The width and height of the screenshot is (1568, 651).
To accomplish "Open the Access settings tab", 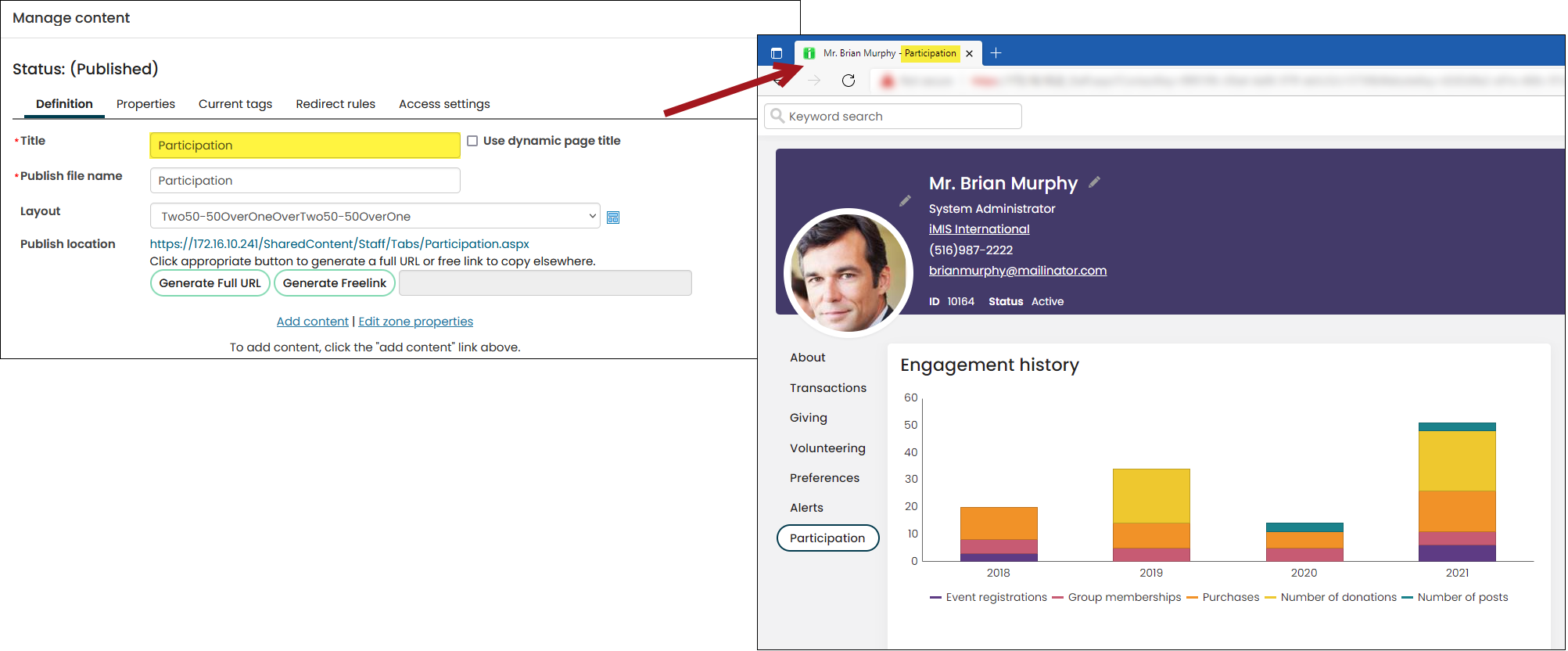I will pos(444,104).
